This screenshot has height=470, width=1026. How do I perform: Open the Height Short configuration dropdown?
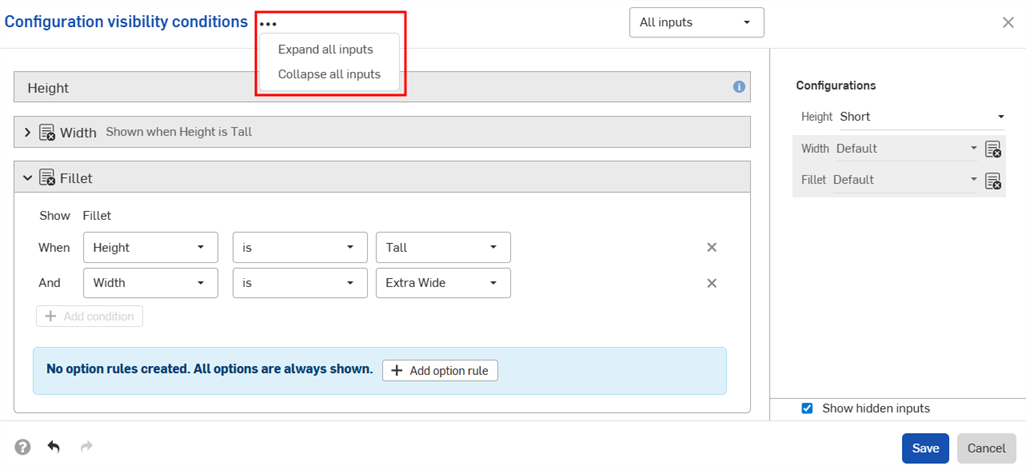921,117
